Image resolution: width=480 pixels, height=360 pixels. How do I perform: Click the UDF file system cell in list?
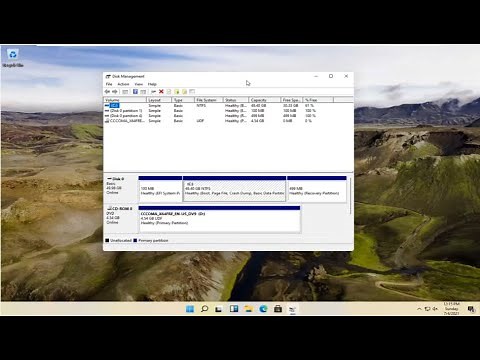200,121
